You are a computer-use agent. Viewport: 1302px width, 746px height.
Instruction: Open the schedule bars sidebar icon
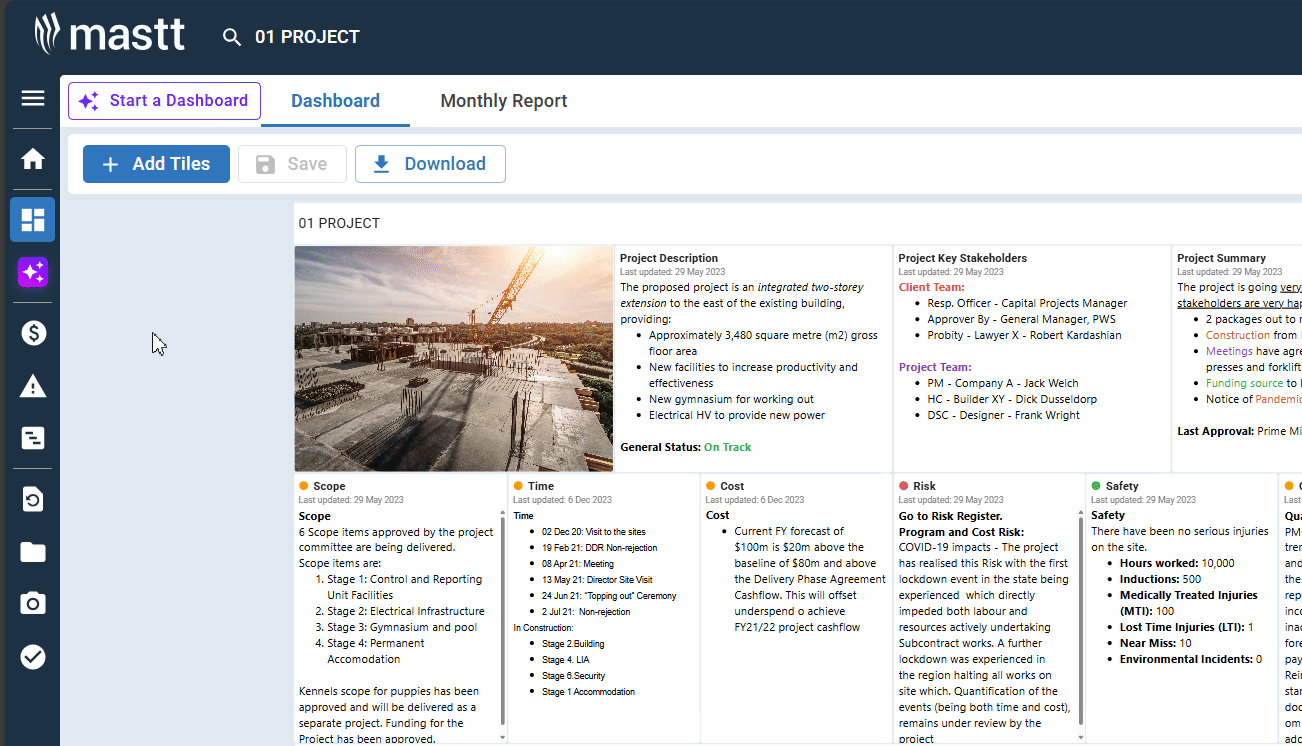pyautogui.click(x=33, y=438)
